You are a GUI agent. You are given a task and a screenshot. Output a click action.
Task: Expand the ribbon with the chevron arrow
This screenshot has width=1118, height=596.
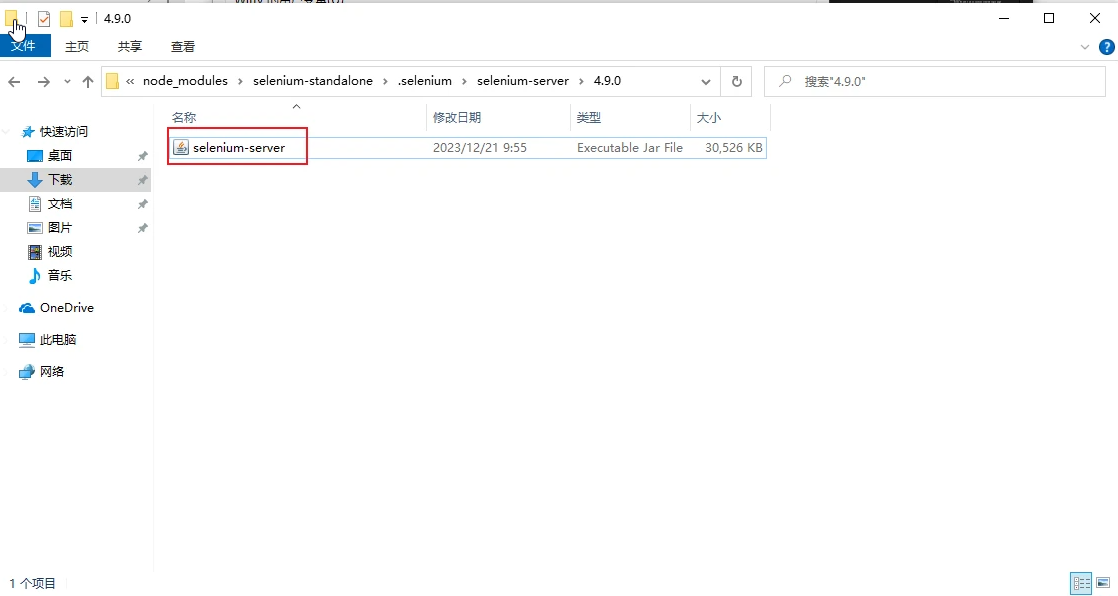(1084, 47)
